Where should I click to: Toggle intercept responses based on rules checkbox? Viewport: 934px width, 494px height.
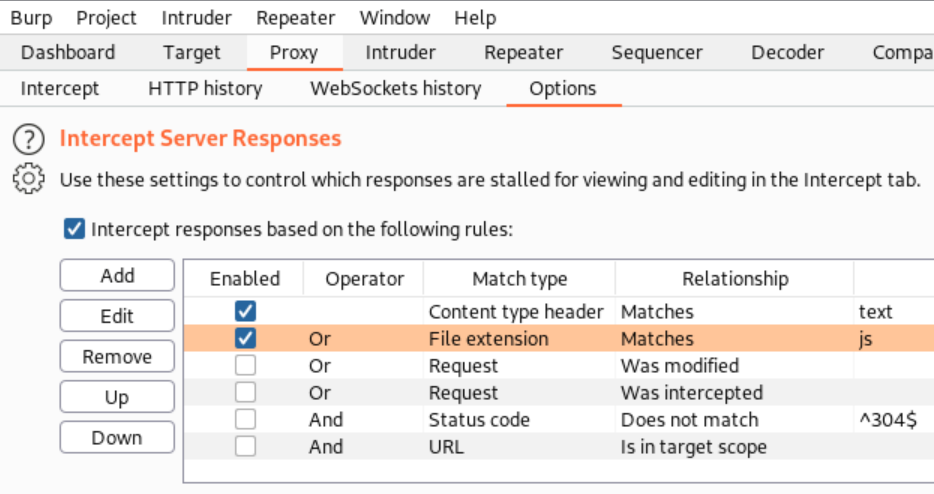[74, 229]
